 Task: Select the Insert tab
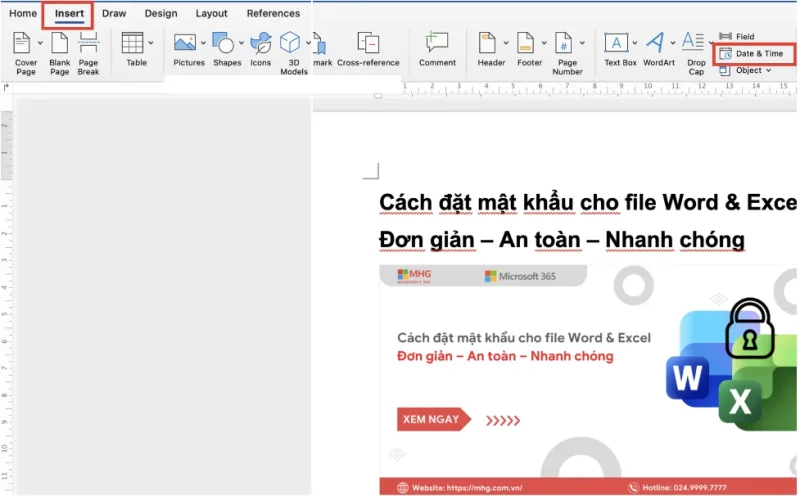pos(69,13)
